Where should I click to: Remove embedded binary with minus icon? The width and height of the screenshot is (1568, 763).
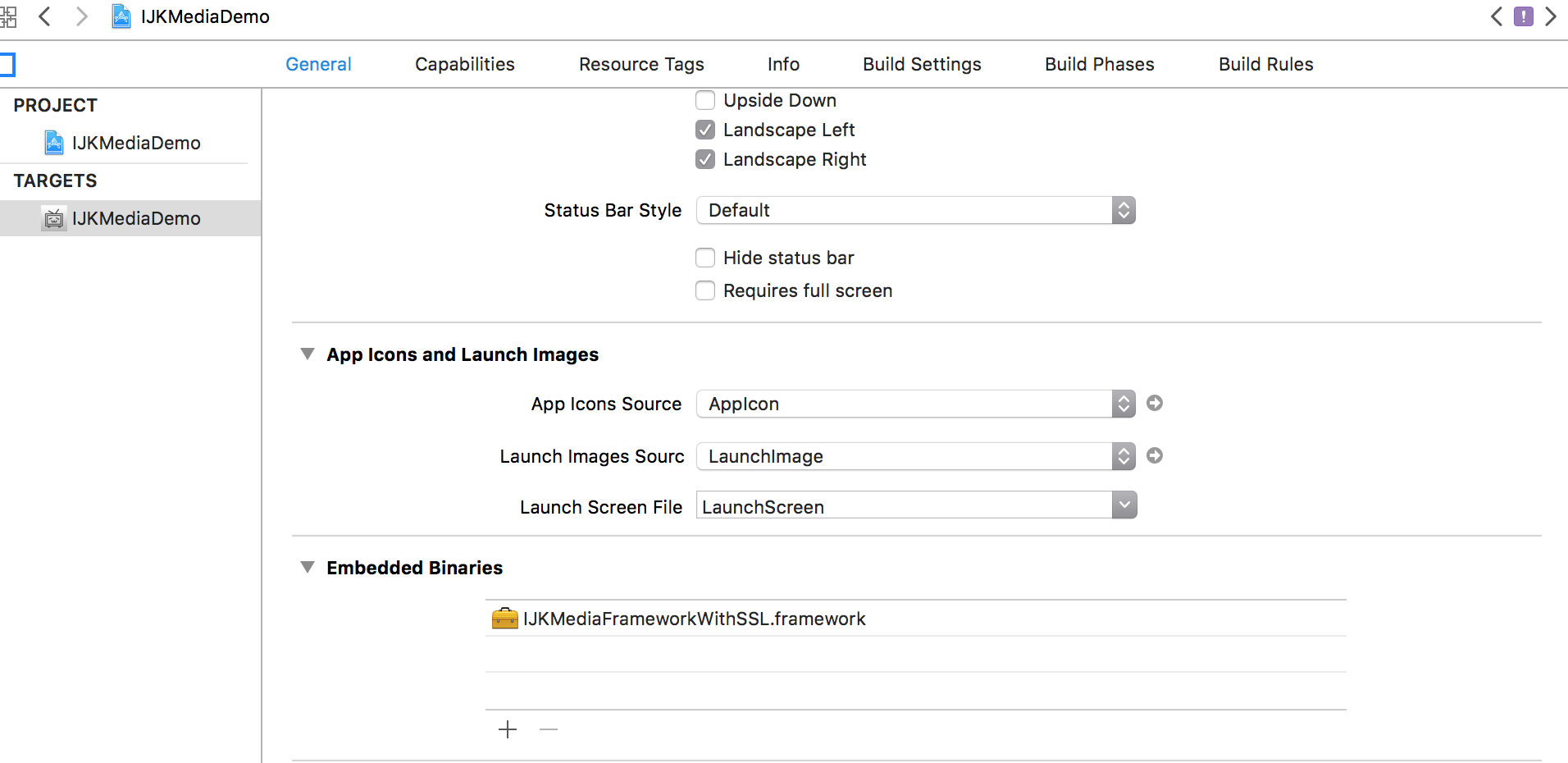[x=549, y=729]
